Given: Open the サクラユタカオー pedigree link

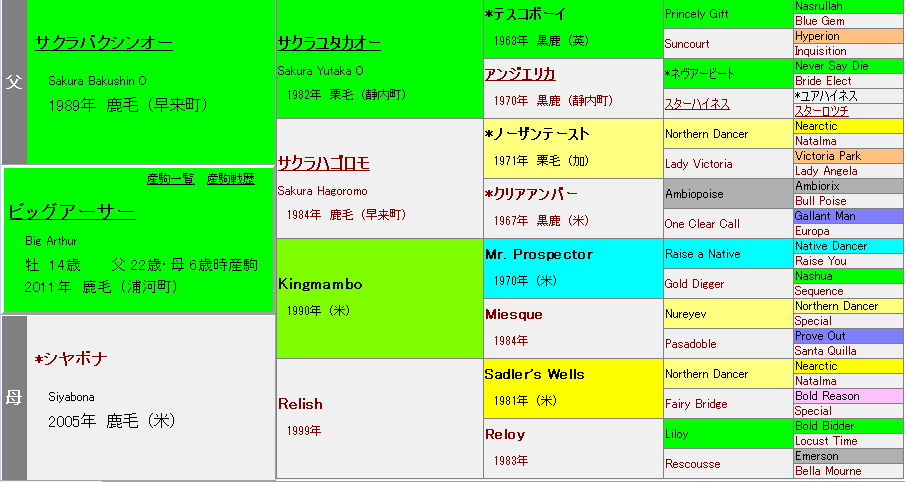Looking at the screenshot, I should (x=328, y=44).
